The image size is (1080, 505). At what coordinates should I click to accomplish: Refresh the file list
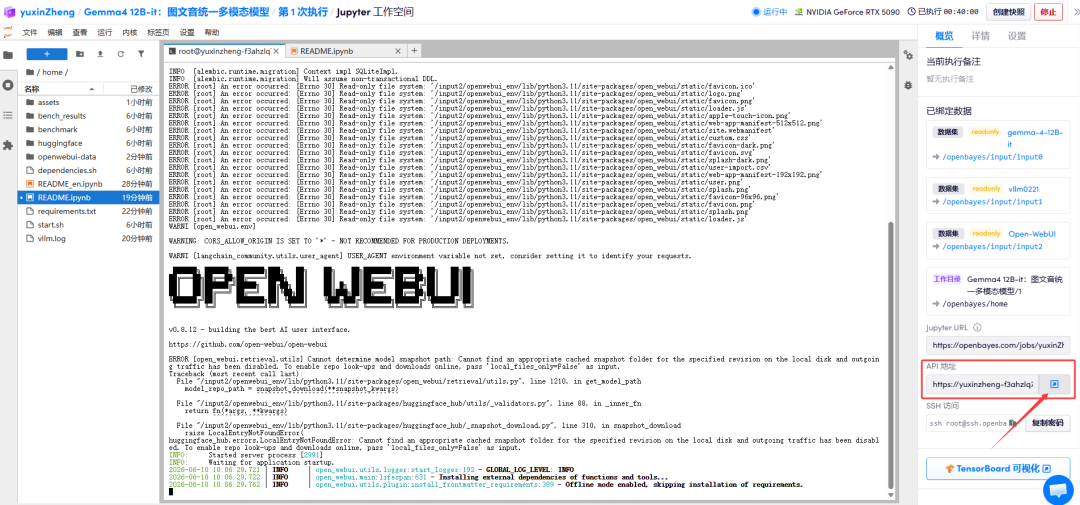[121, 54]
